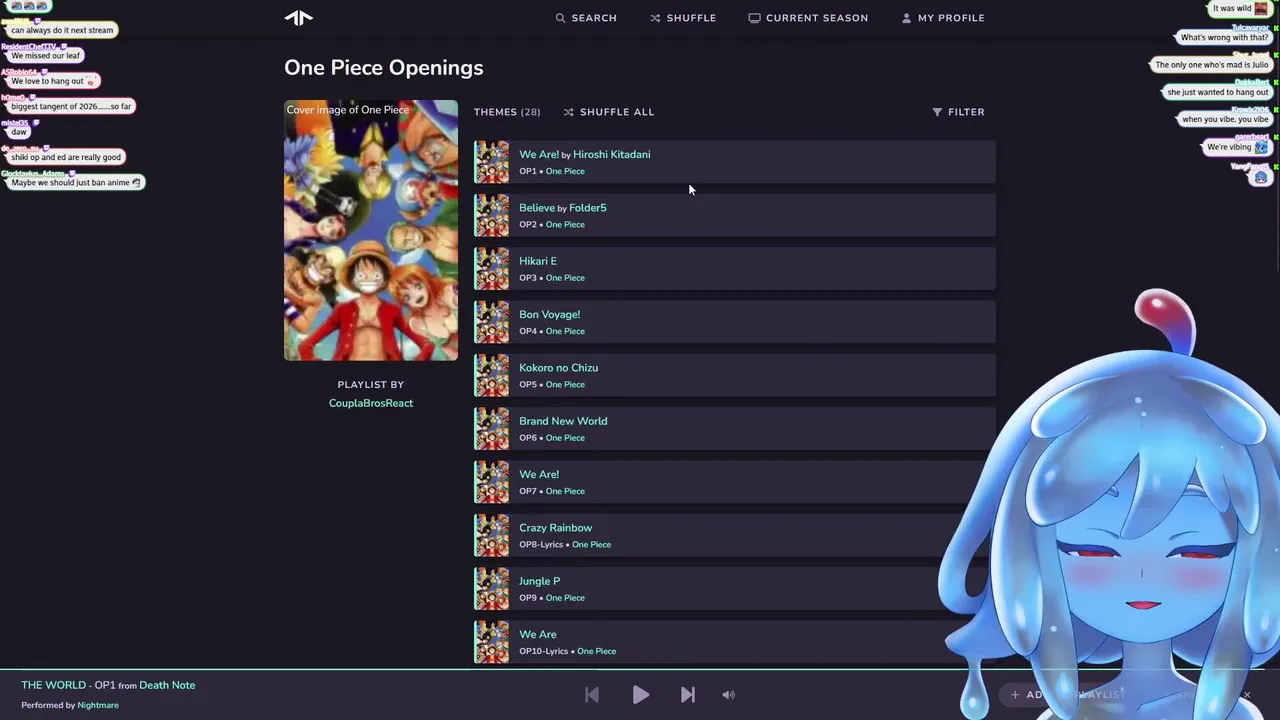Click the Crazy Rainbow OP8 thumbnail
Viewport: 1280px width, 720px height.
point(491,535)
